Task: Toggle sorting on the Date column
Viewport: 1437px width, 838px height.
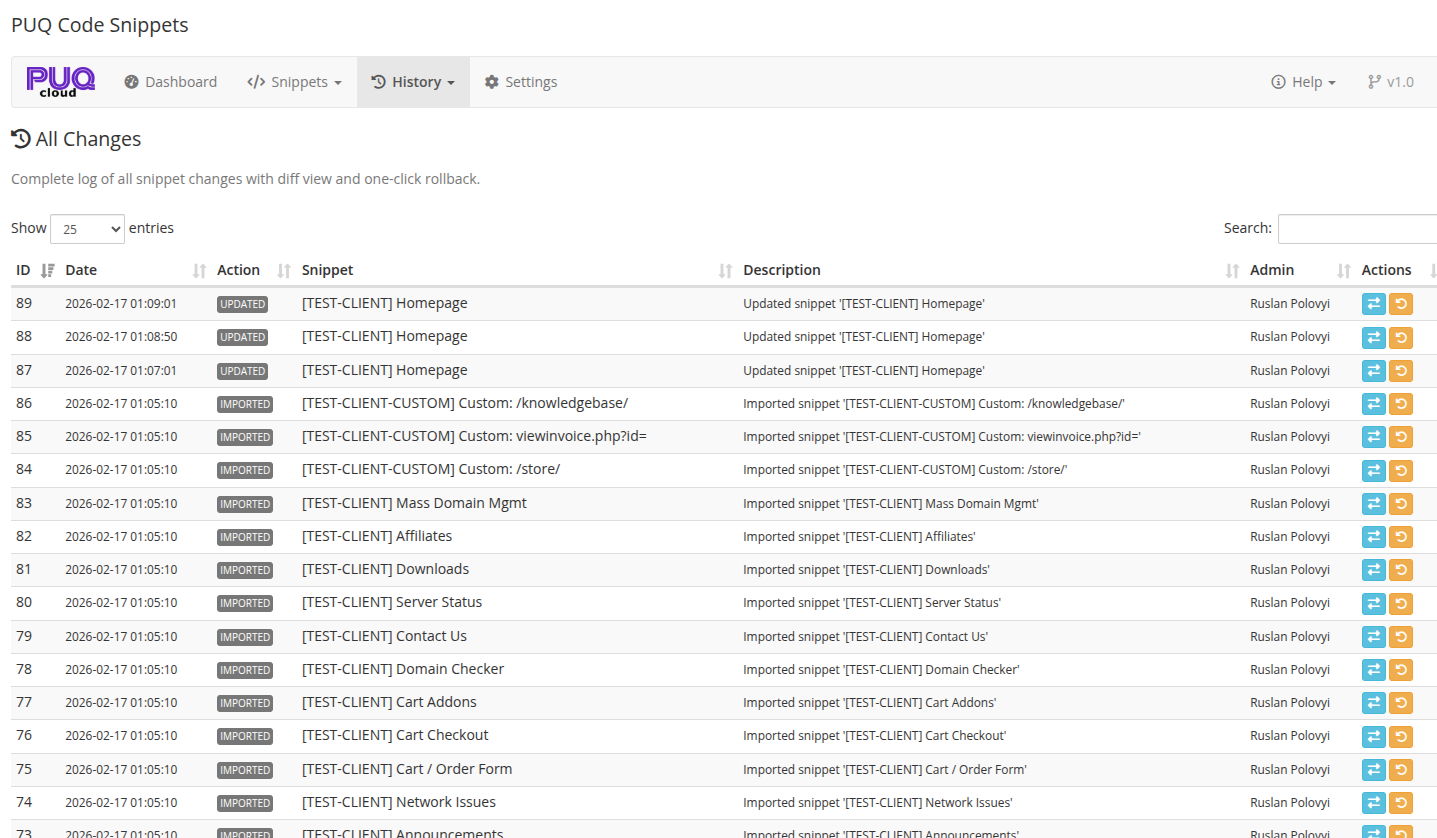Action: point(80,269)
